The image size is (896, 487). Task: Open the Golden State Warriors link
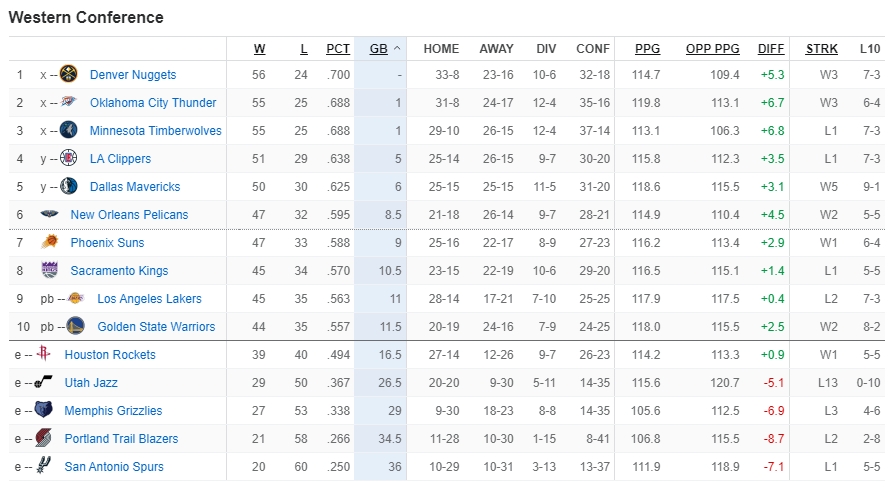click(156, 327)
